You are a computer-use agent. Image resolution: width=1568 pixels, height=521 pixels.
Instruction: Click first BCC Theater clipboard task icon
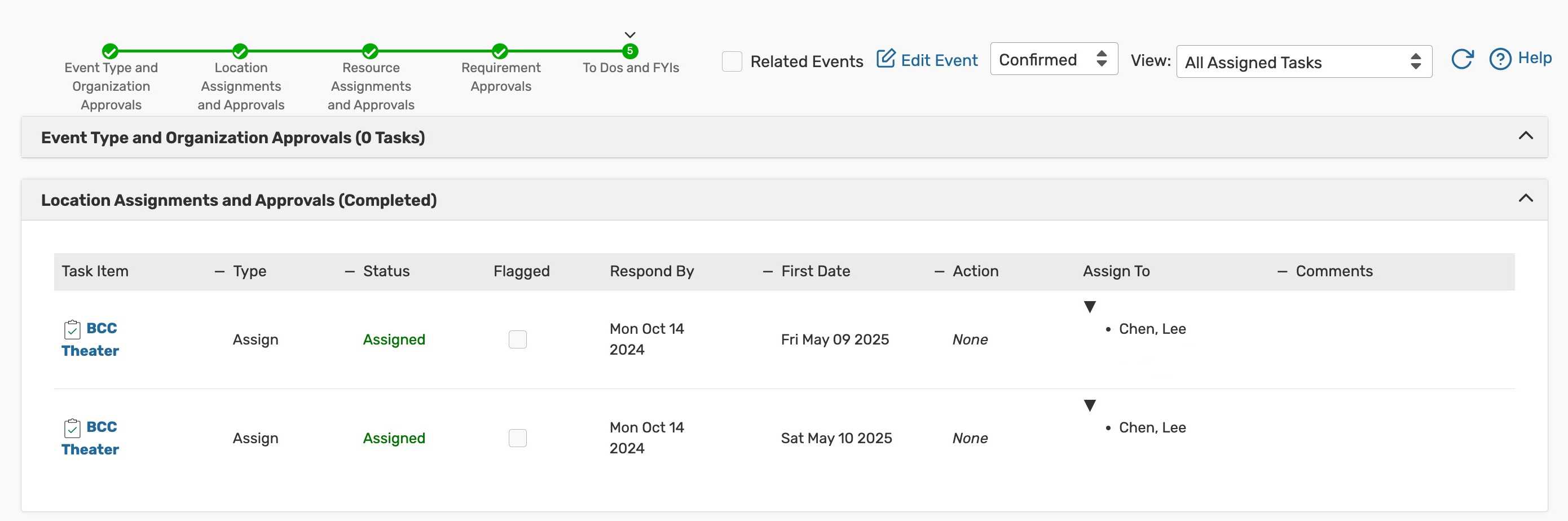click(x=72, y=329)
